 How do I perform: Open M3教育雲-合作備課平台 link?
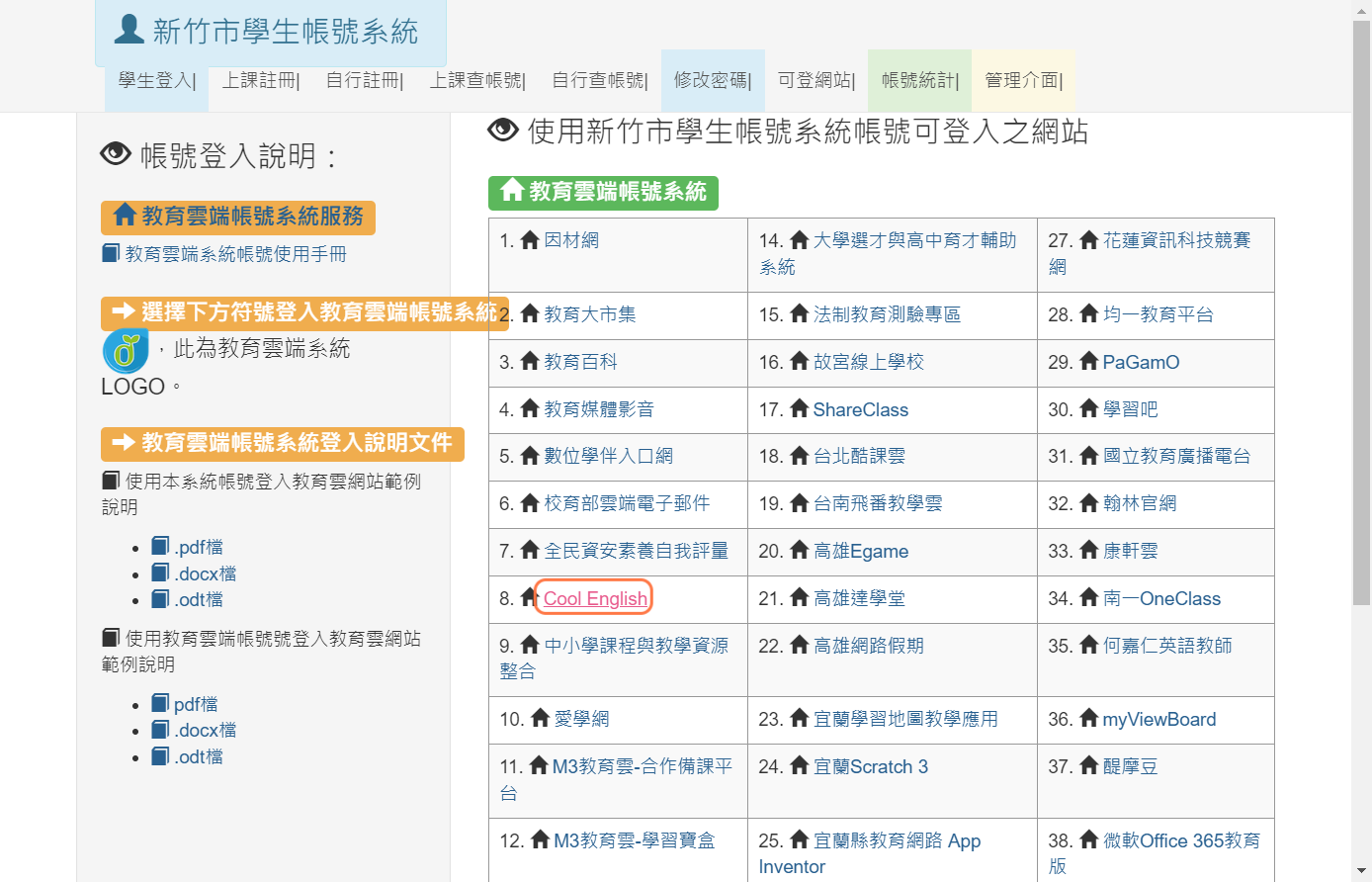click(x=616, y=779)
